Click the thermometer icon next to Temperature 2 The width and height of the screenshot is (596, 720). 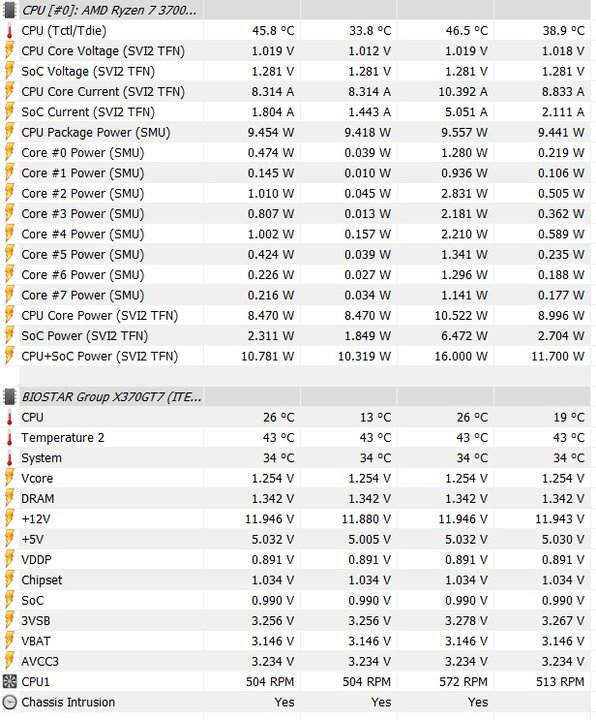click(x=9, y=438)
